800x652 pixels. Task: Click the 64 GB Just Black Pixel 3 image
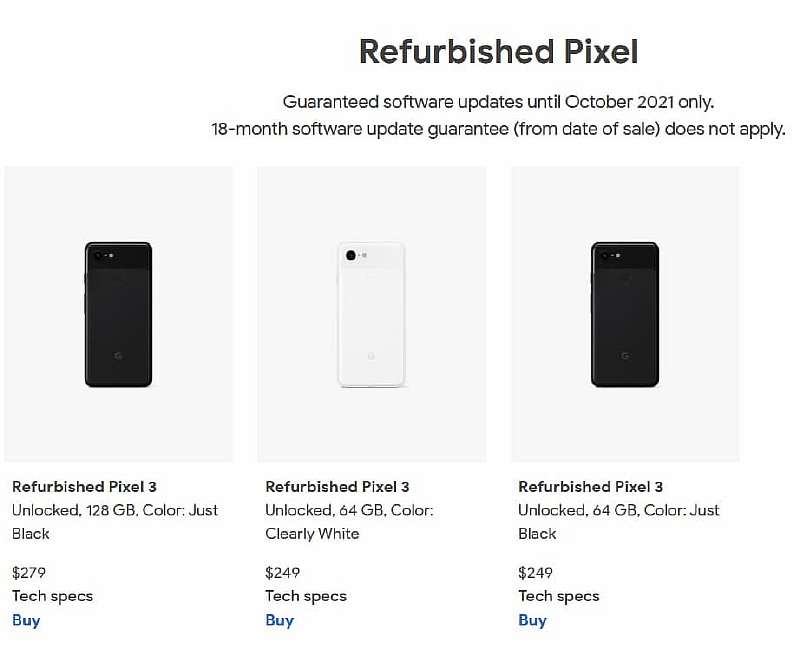[625, 314]
